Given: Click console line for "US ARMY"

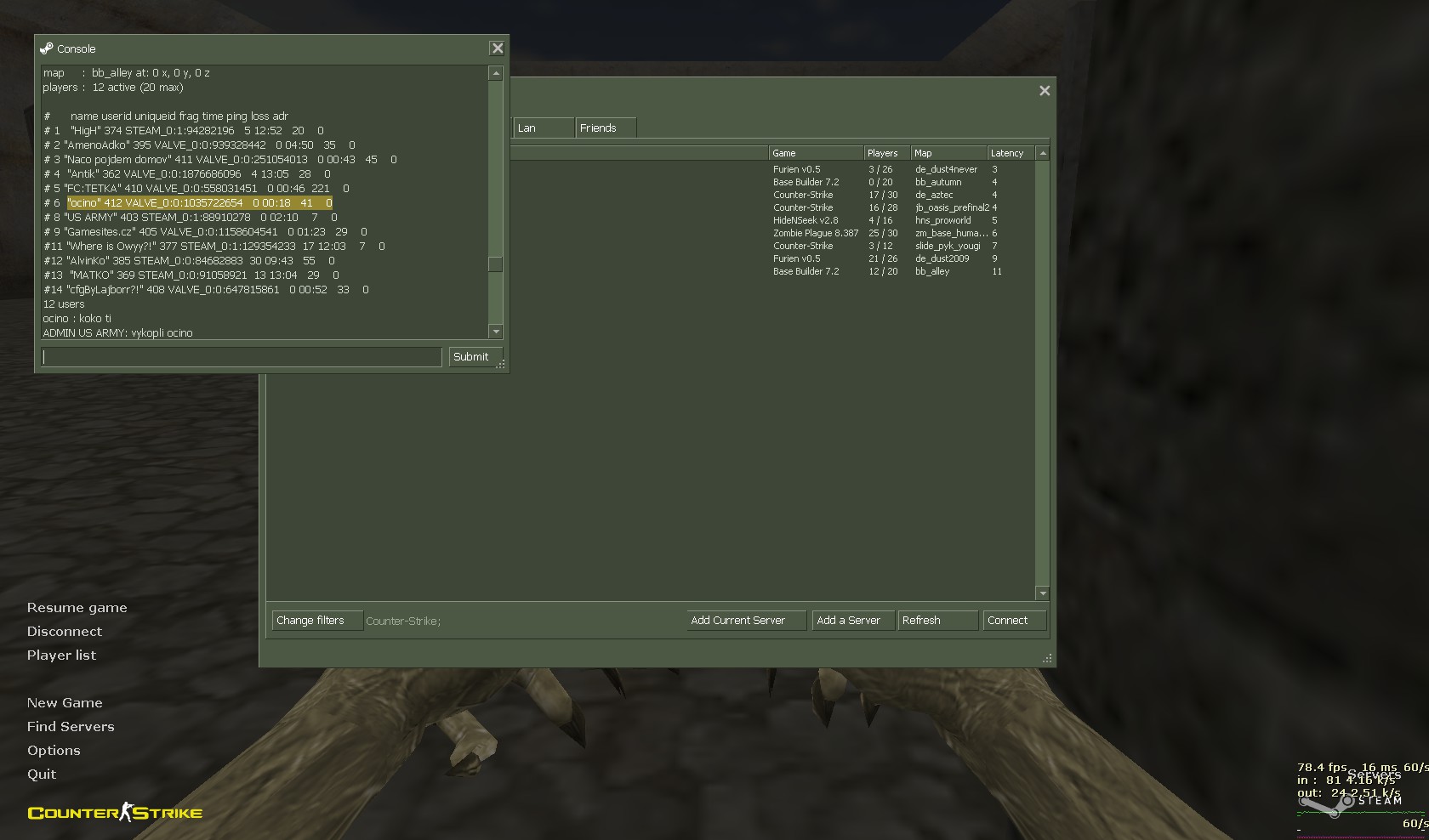Looking at the screenshot, I should (x=191, y=218).
